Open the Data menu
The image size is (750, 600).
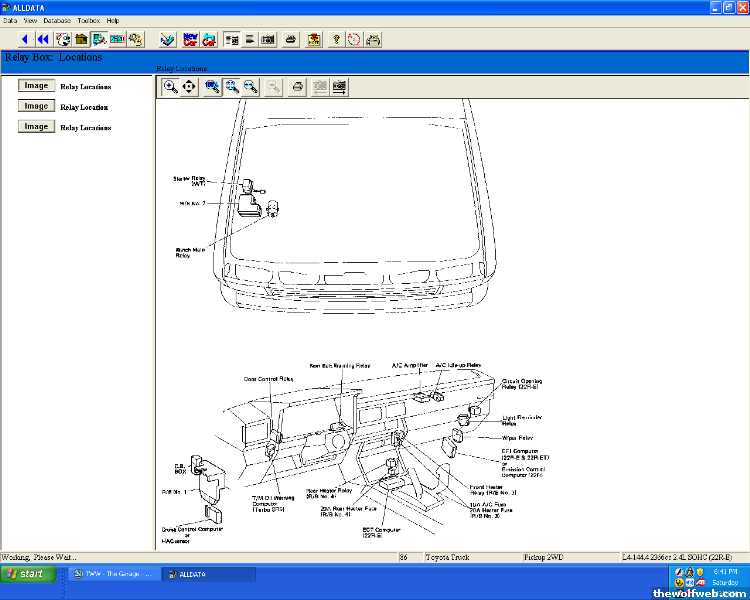pyautogui.click(x=10, y=20)
